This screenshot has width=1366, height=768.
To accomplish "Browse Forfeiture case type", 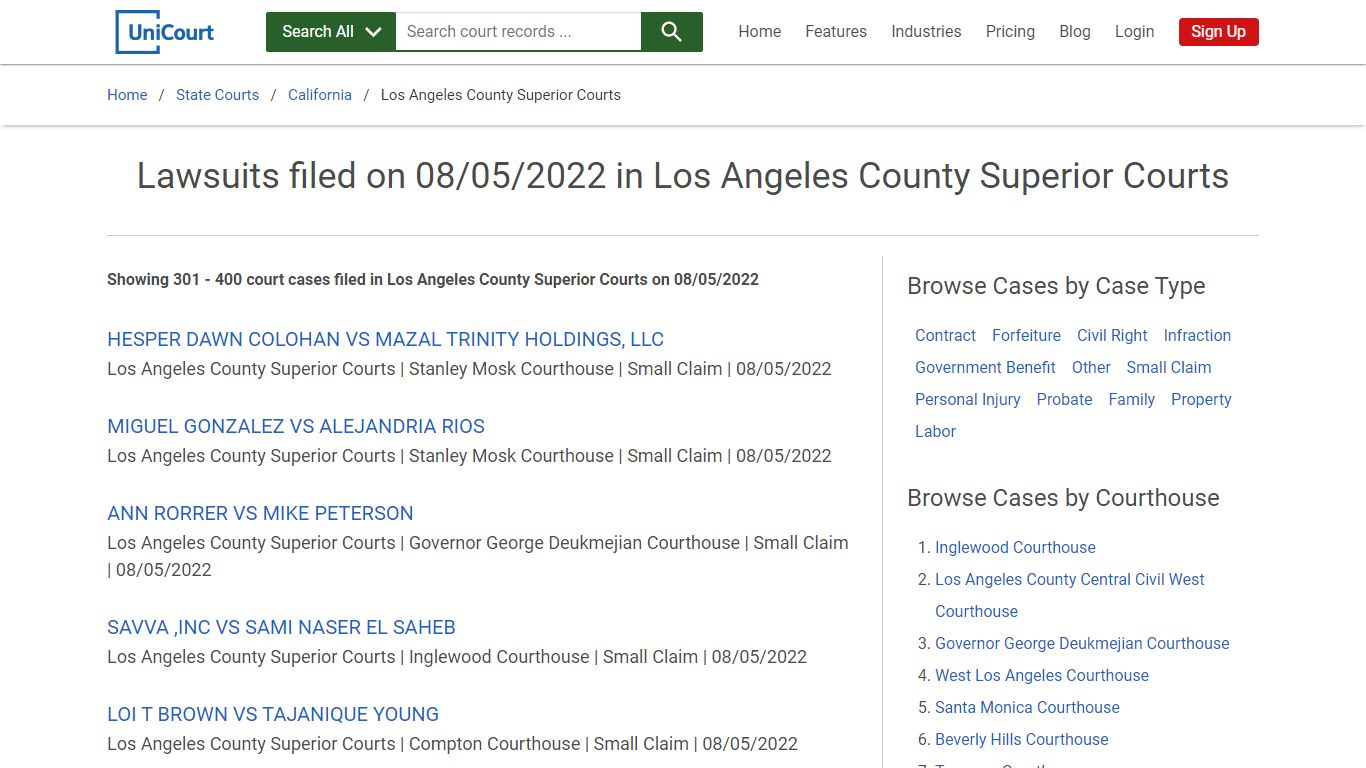I will click(1026, 336).
